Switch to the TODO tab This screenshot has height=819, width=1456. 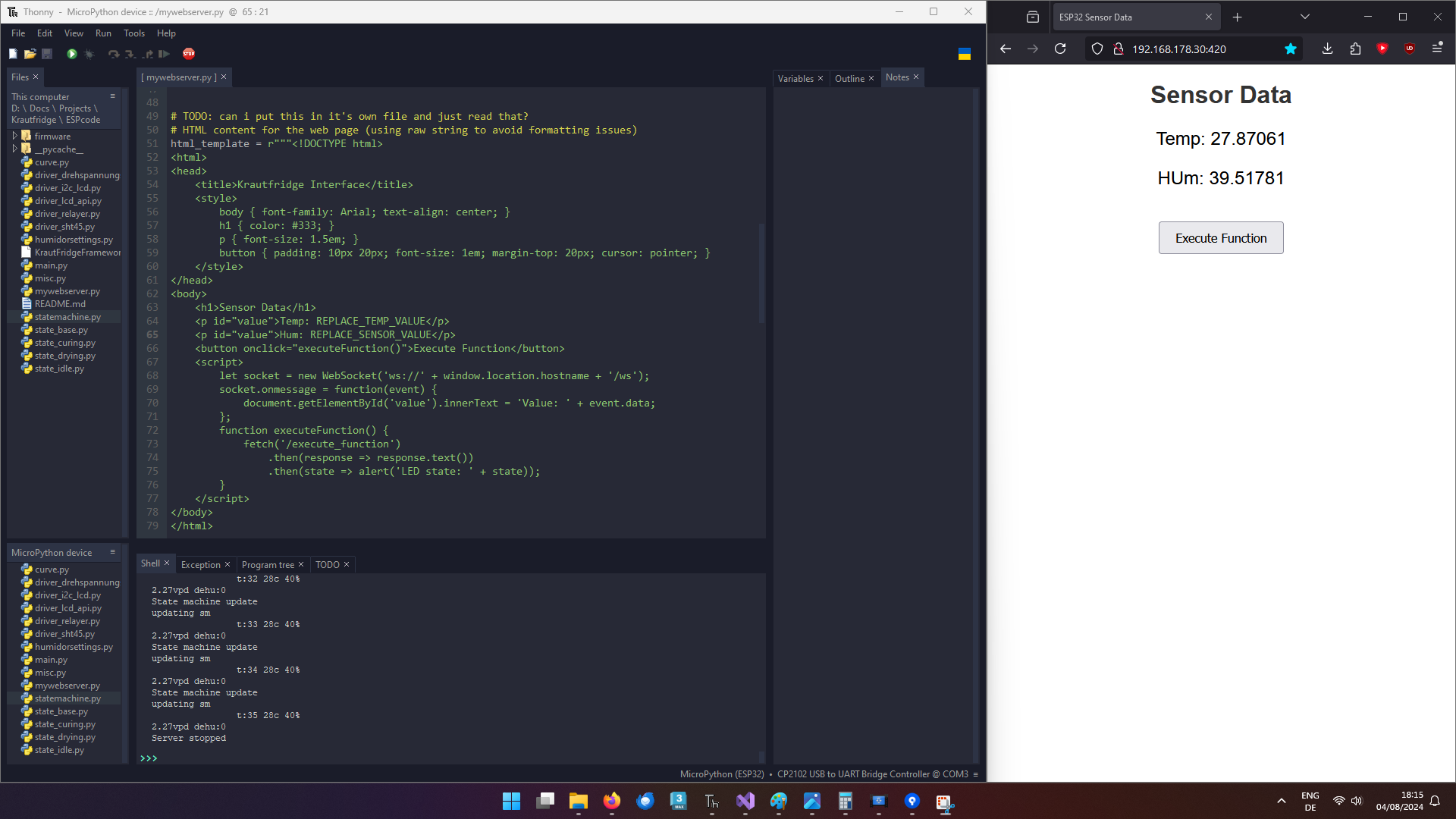pyautogui.click(x=328, y=565)
